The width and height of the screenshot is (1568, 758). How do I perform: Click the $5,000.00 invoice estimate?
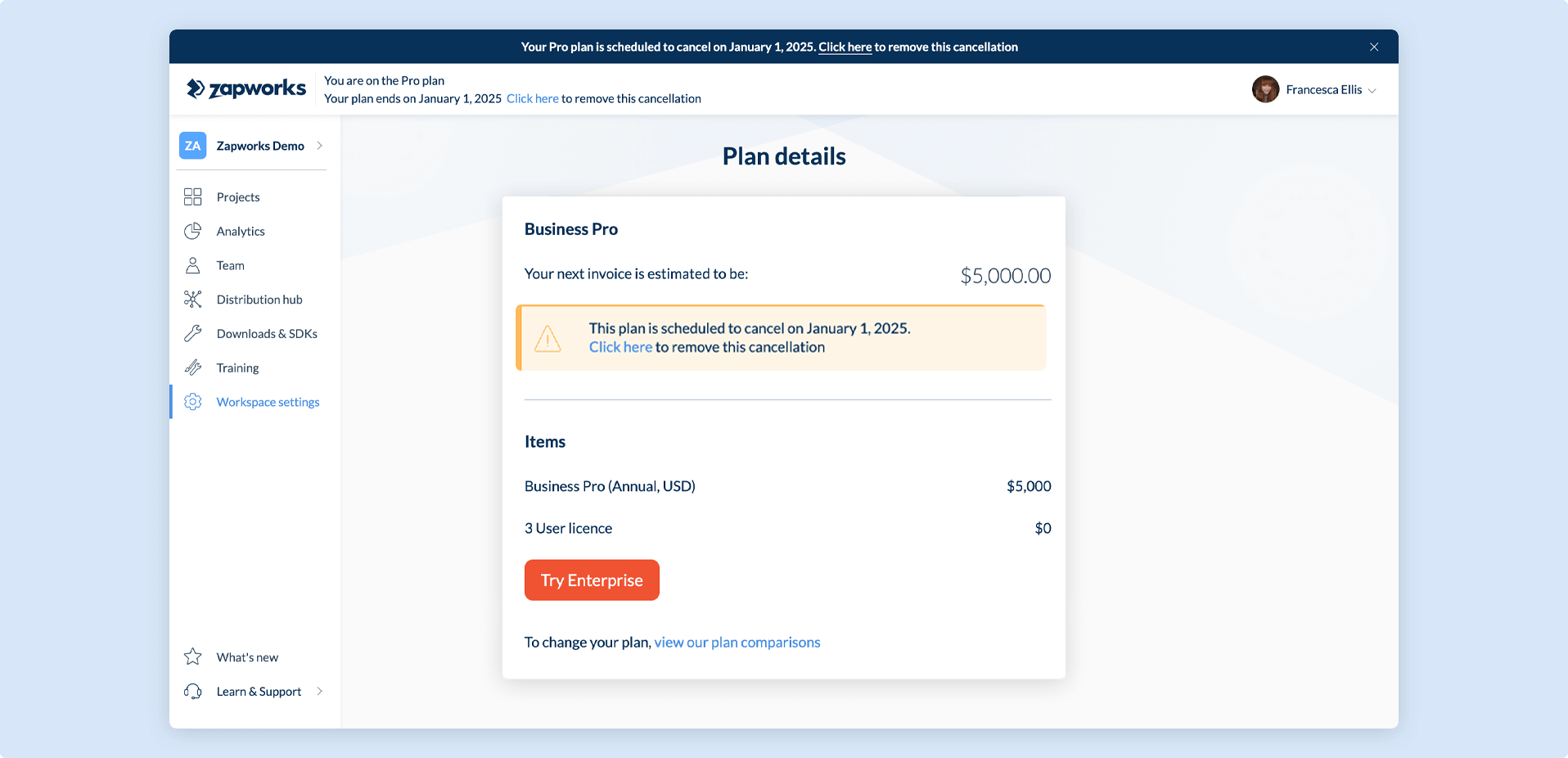point(1006,275)
